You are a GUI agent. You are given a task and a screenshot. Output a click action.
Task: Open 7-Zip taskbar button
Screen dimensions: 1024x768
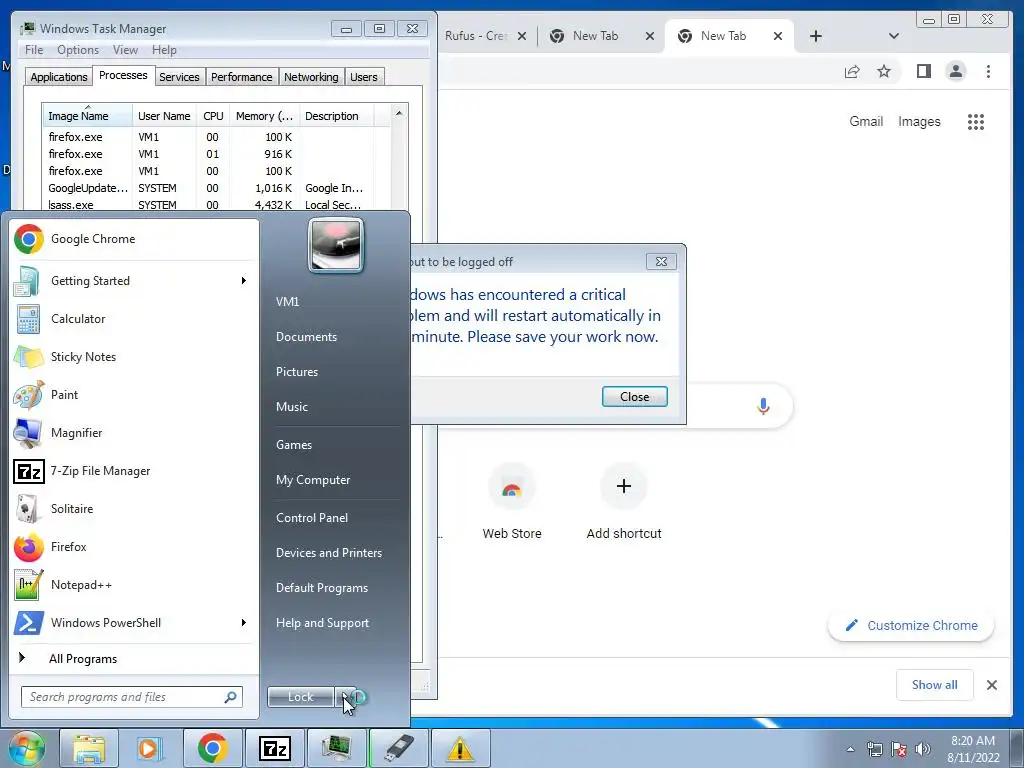coord(274,748)
